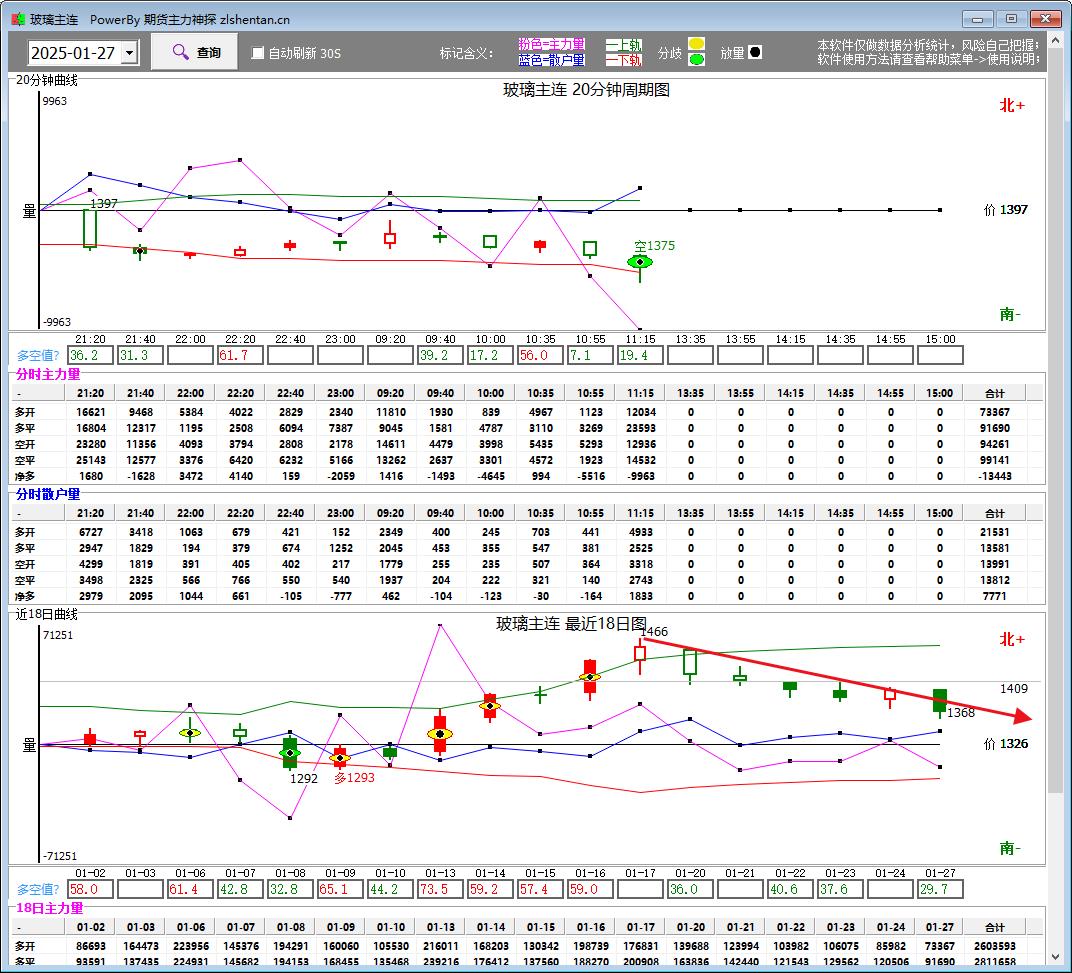The width and height of the screenshot is (1072, 973).
Task: Click the app icon in the title bar
Action: 17,19
